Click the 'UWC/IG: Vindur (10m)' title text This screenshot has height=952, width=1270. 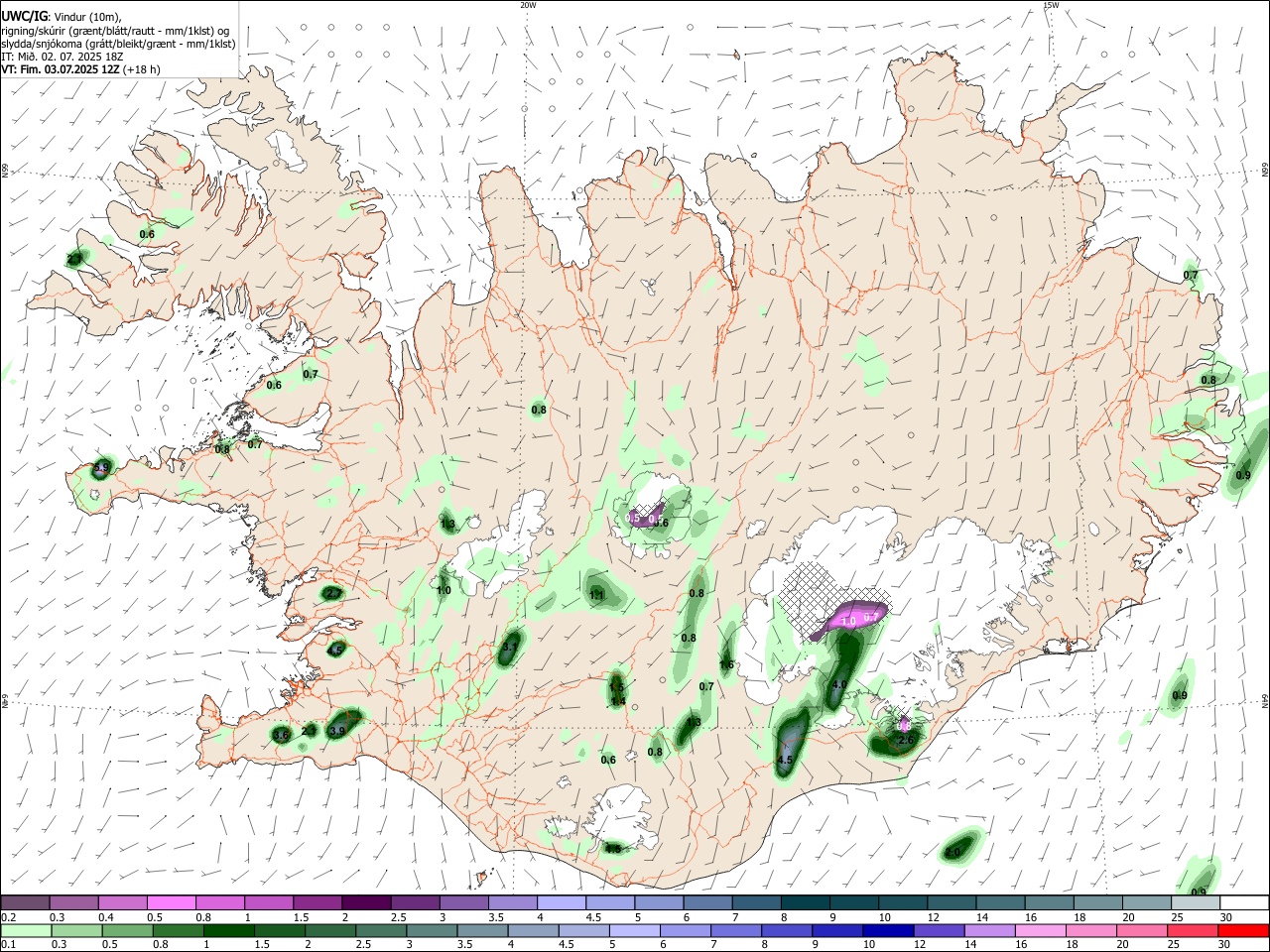click(61, 17)
